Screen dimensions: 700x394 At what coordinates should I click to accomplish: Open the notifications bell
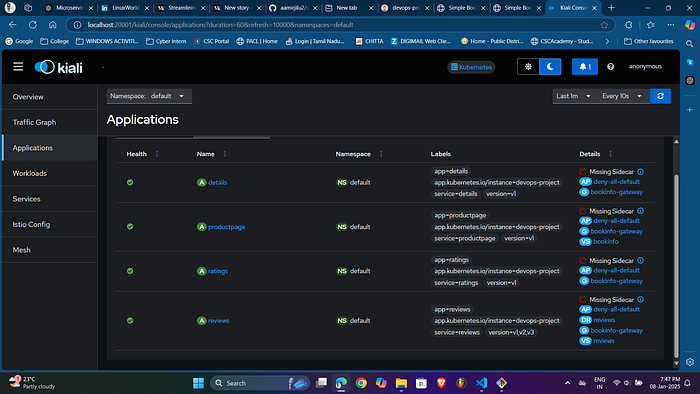tap(585, 66)
